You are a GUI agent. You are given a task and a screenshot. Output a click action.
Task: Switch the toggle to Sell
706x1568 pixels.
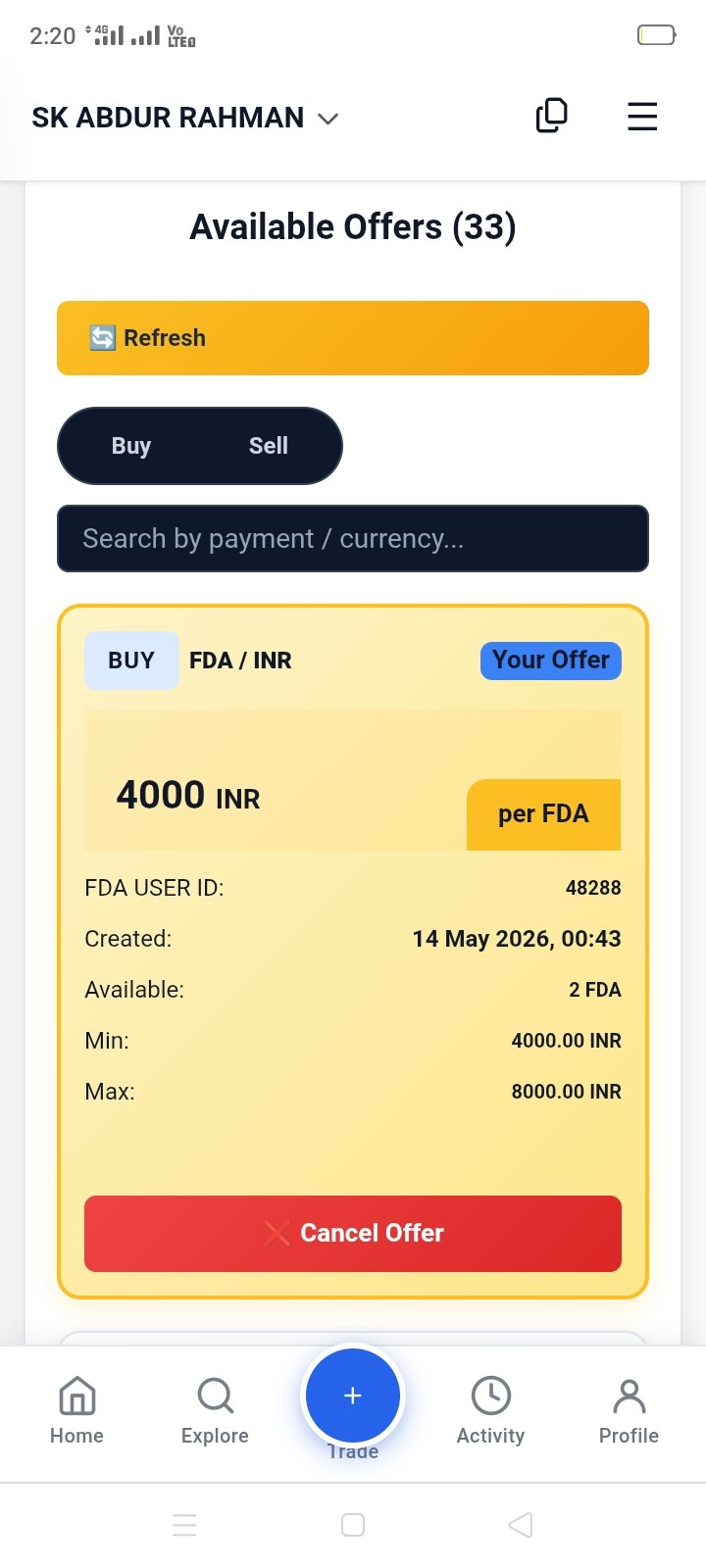coord(268,446)
